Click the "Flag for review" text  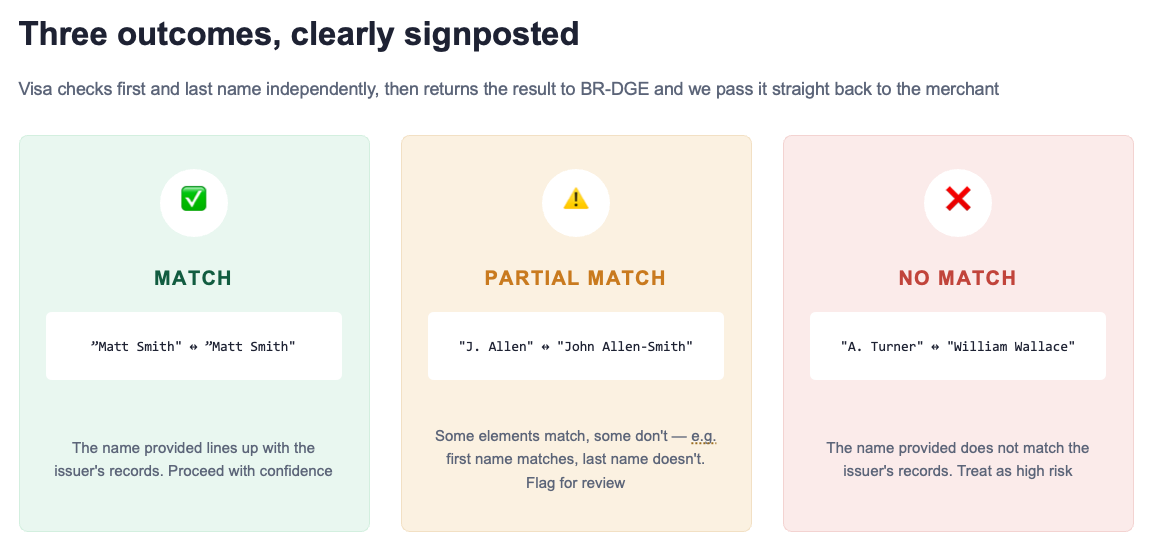(576, 483)
